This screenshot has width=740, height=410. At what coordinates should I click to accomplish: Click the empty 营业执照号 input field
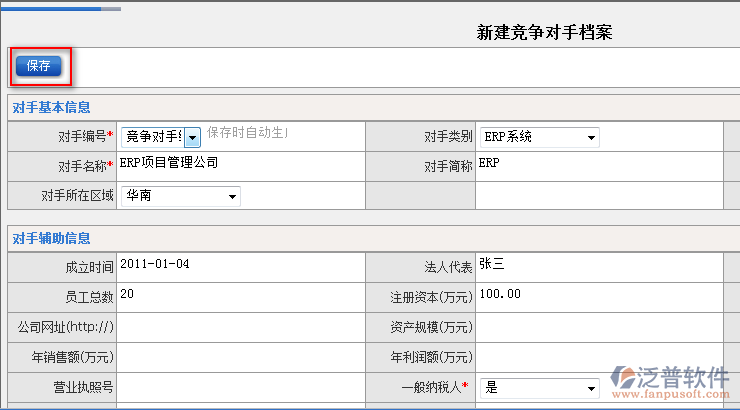tap(240, 386)
